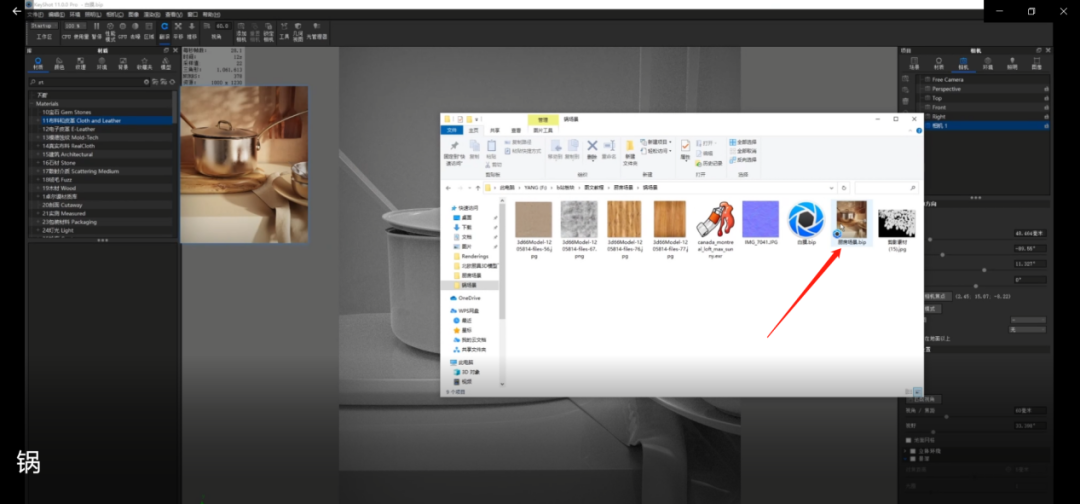The height and width of the screenshot is (504, 1080).
Task: Toggle lock on Free Camera
Action: tap(1046, 79)
